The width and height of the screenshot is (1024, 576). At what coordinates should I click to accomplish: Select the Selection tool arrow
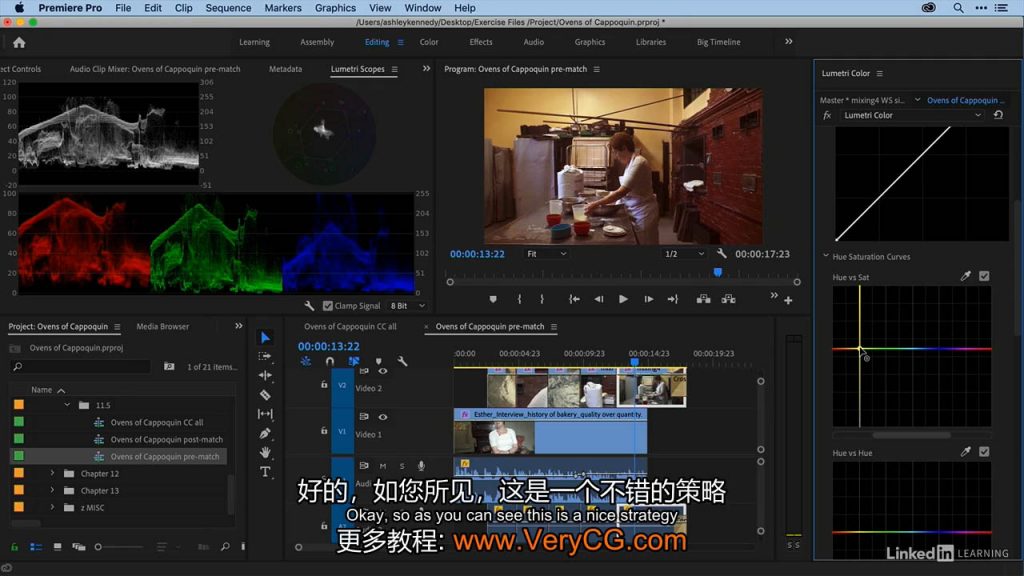point(265,337)
